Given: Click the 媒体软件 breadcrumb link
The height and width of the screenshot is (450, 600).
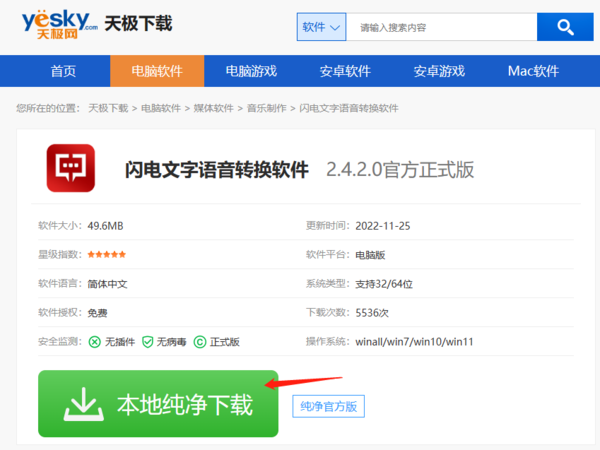Looking at the screenshot, I should click(213, 108).
